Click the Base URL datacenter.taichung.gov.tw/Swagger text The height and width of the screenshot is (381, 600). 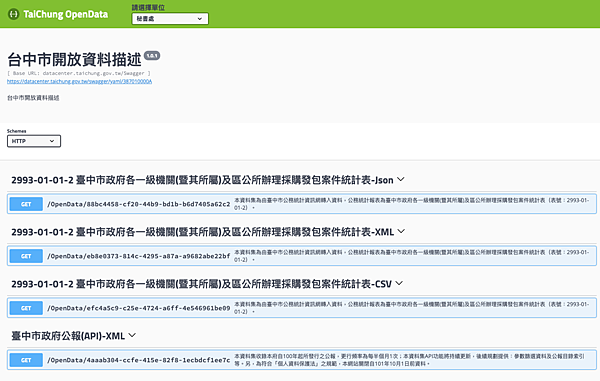click(x=79, y=73)
